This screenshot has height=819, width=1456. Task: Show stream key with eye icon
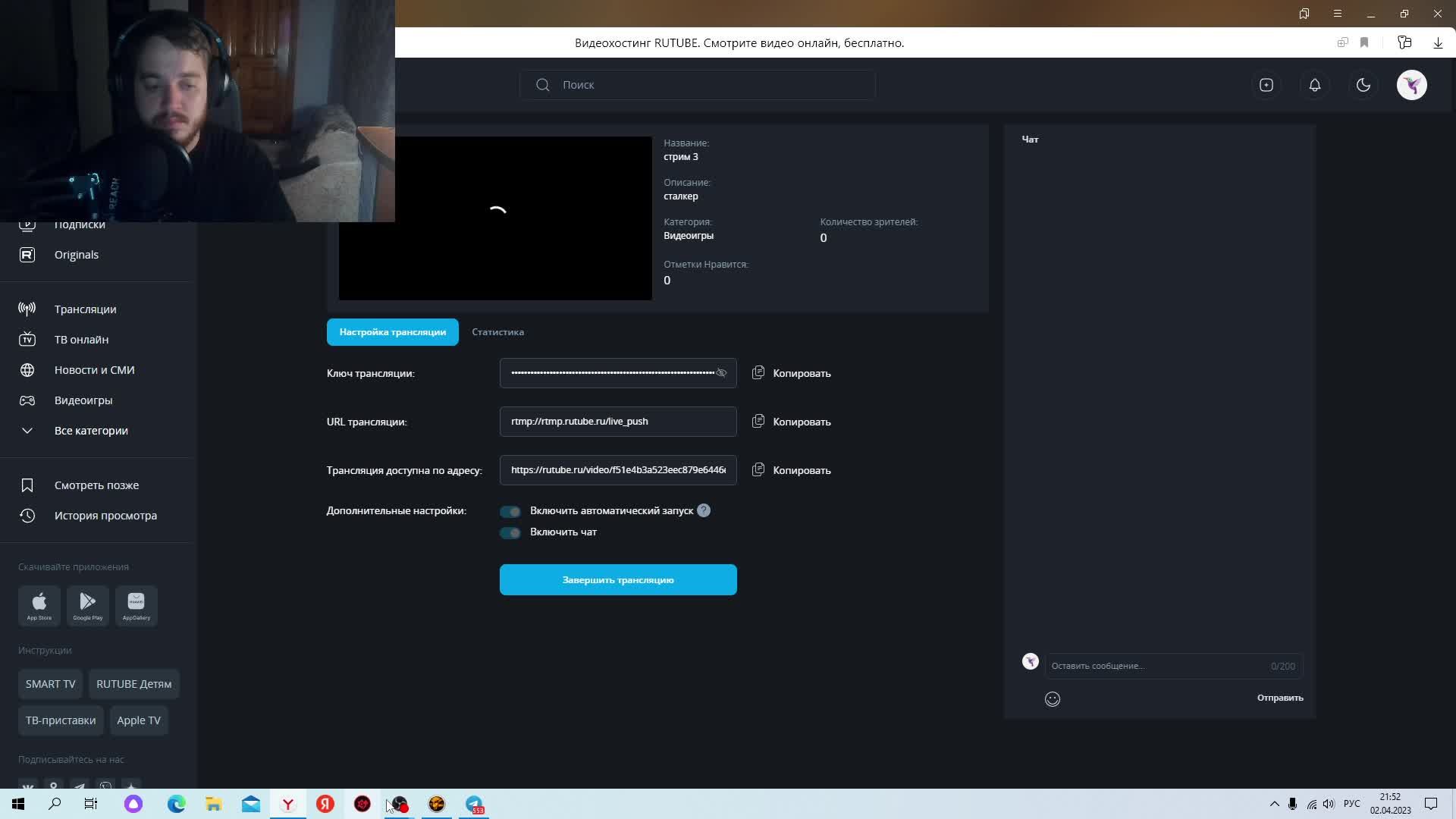point(721,373)
